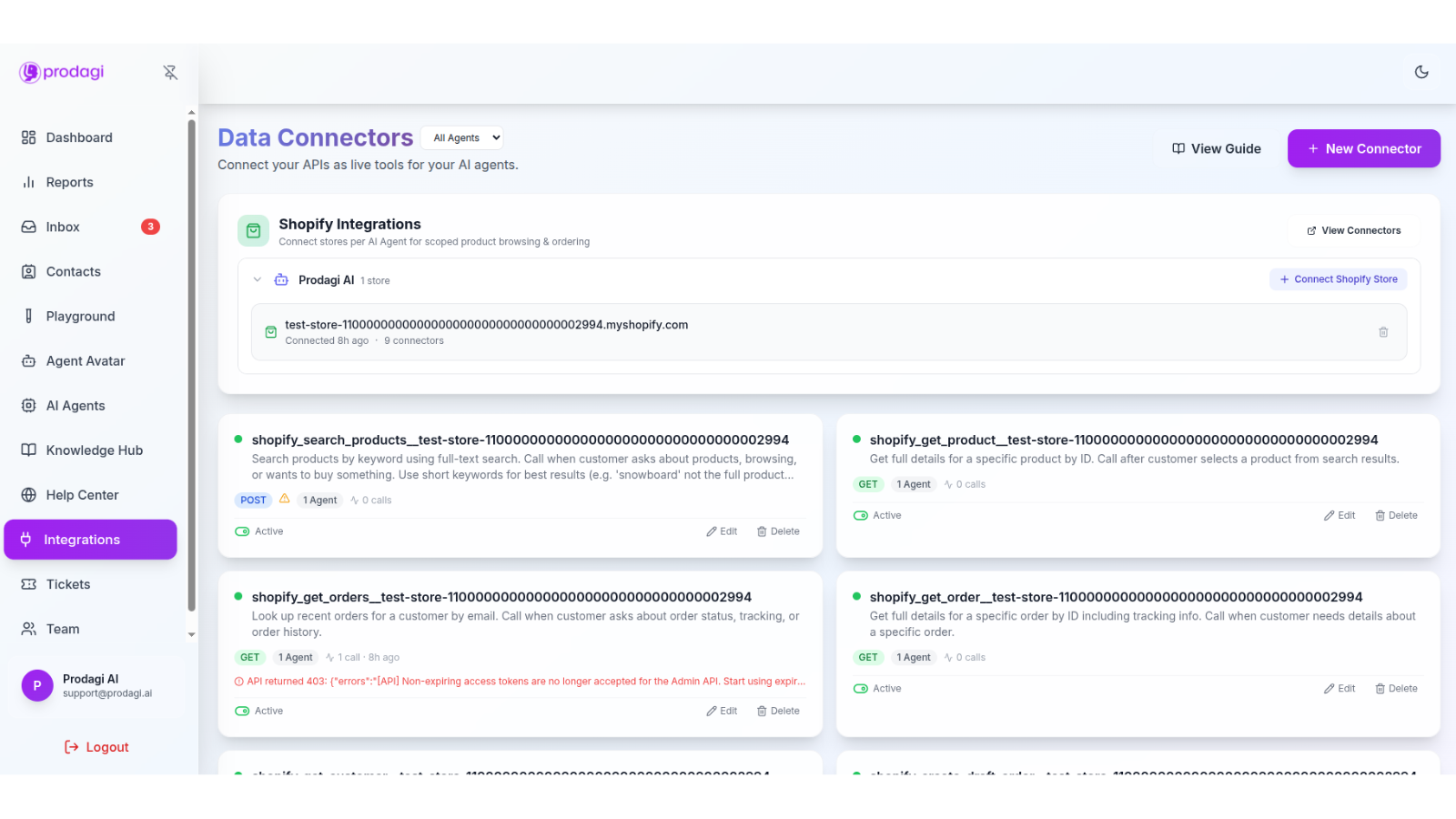Open Tickets page
This screenshot has height=819, width=1456.
pyautogui.click(x=91, y=584)
